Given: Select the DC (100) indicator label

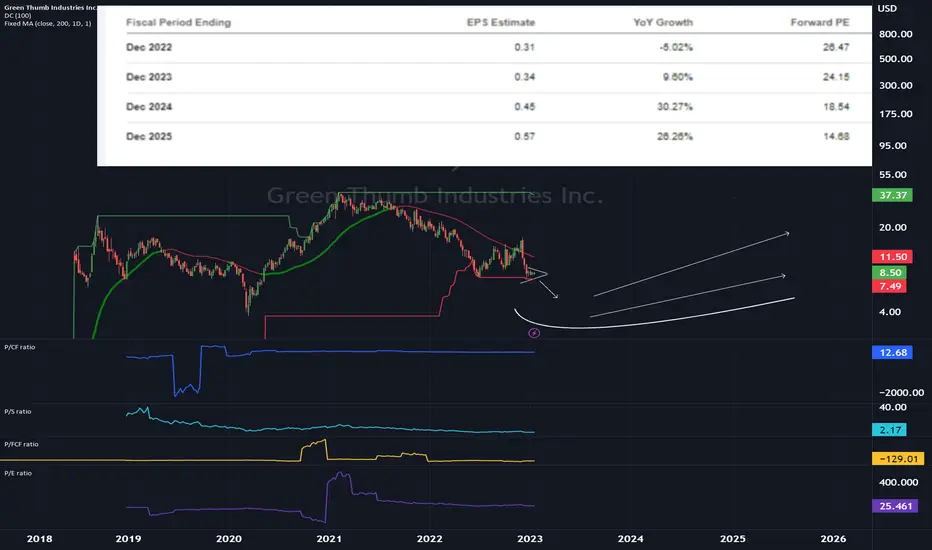Looking at the screenshot, I should [17, 15].
